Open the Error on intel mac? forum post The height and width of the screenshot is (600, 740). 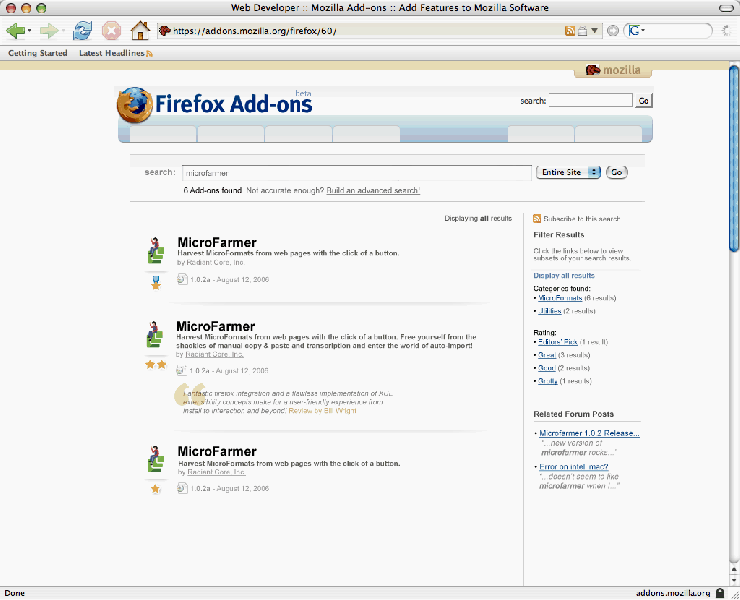(x=574, y=467)
